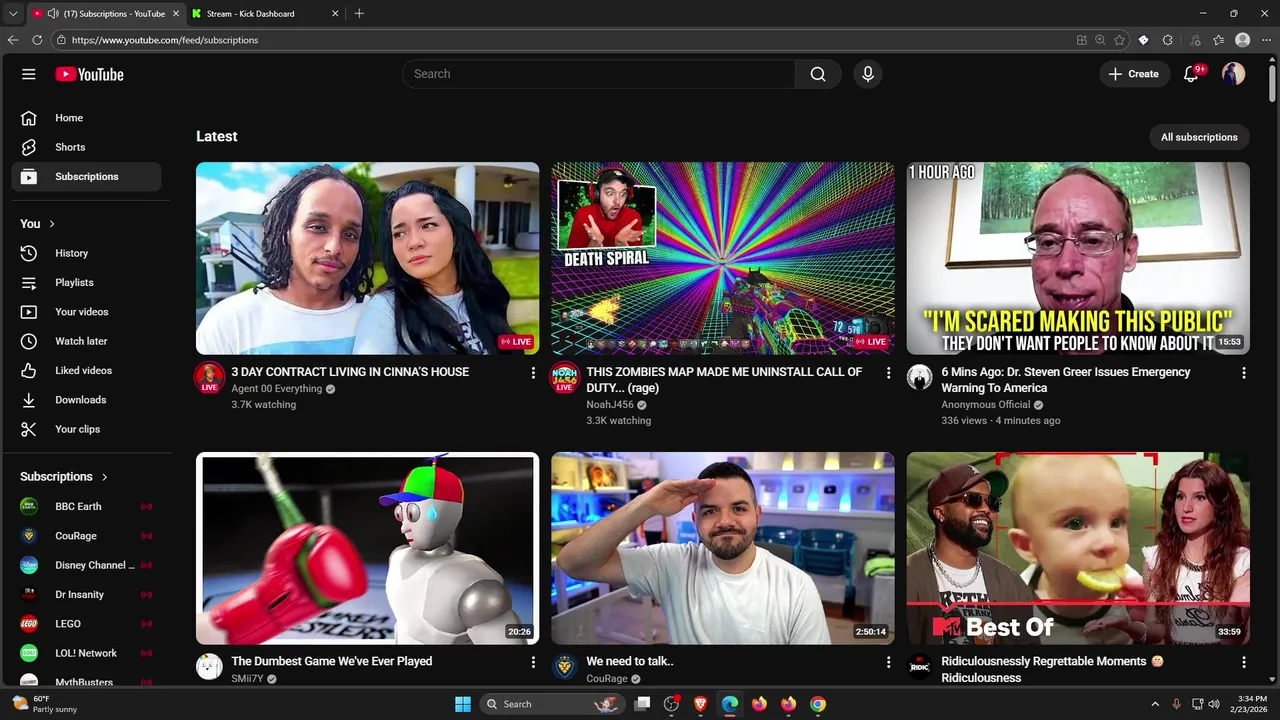Screen dimensions: 1280x720
Task: Open Shorts from the sidebar
Action: point(86,147)
